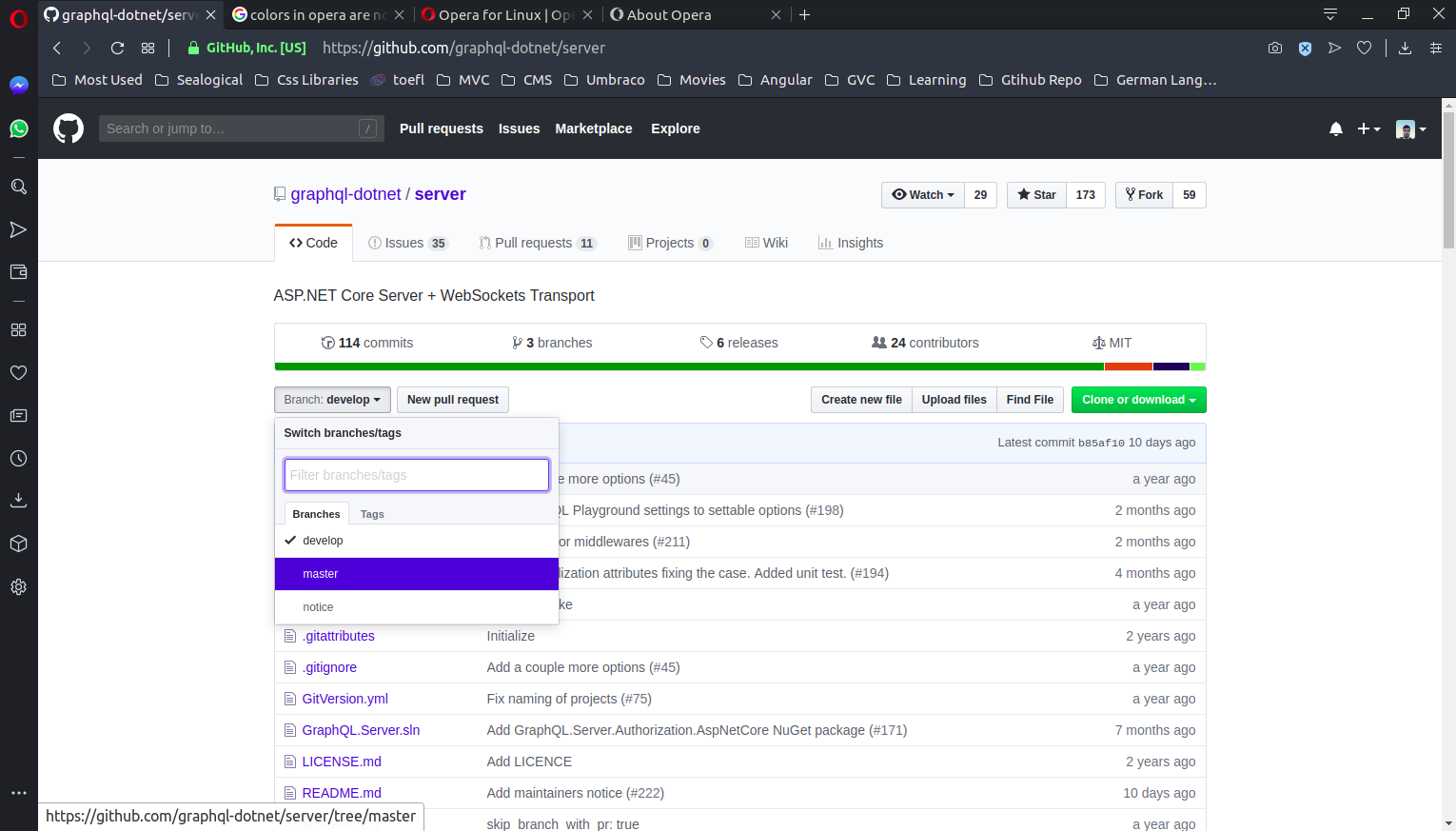Screen dimensions: 1456x831
Task: Open the Opera menu logo
Action: (x=18, y=18)
